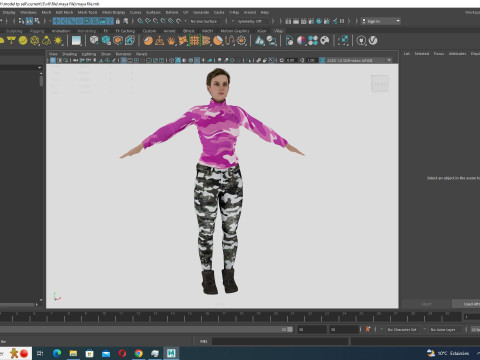
Task: Click the V-Ray logo shelf icon
Action: pyautogui.click(x=373, y=41)
